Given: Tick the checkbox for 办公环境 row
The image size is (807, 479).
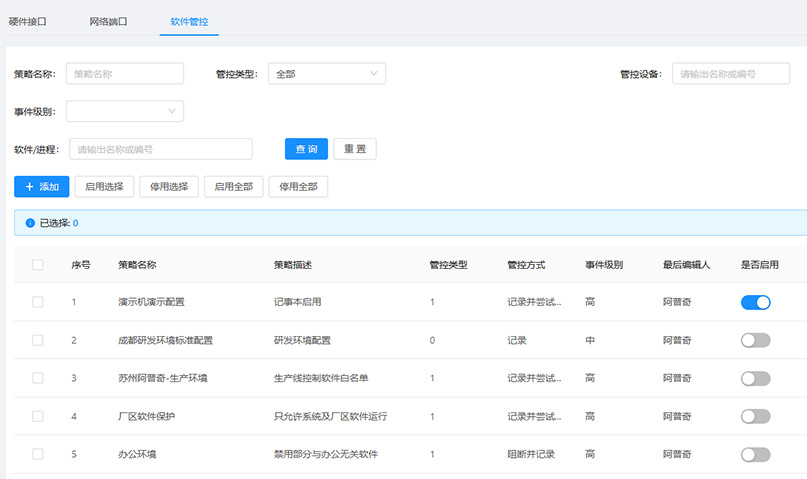Looking at the screenshot, I should click(38, 454).
